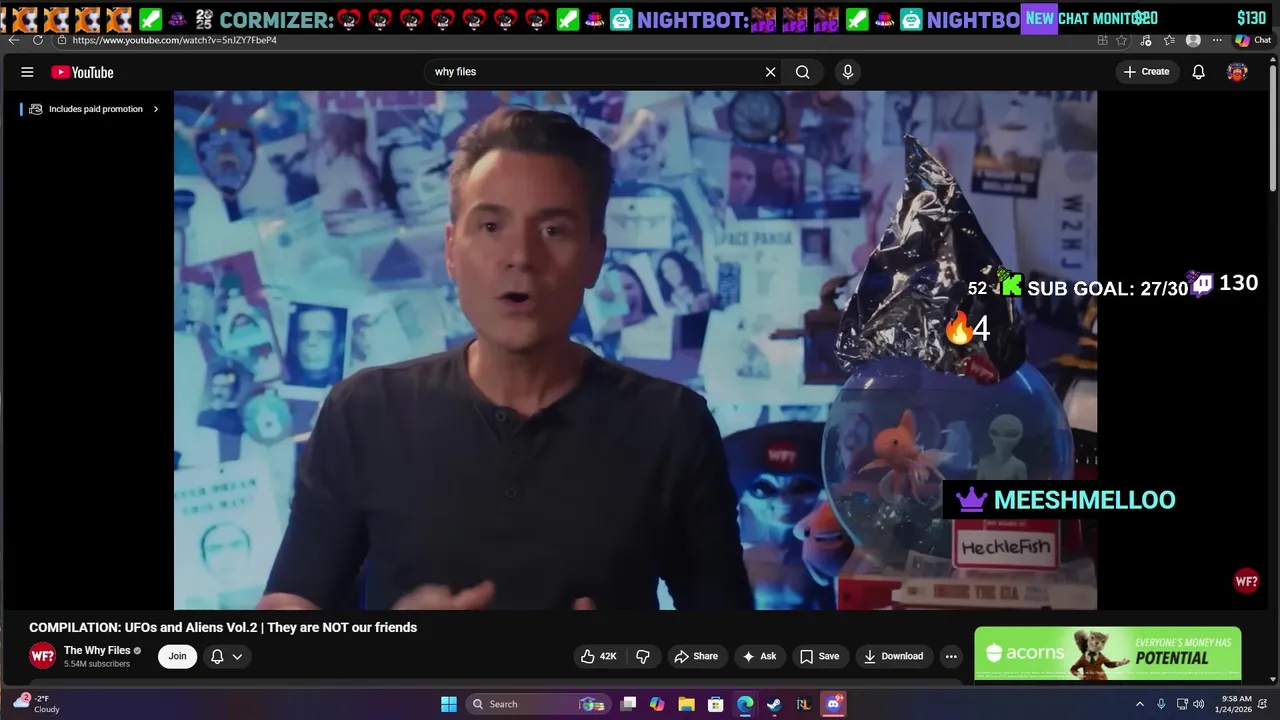Viewport: 1280px width, 720px height.
Task: Share the video
Action: (x=696, y=656)
